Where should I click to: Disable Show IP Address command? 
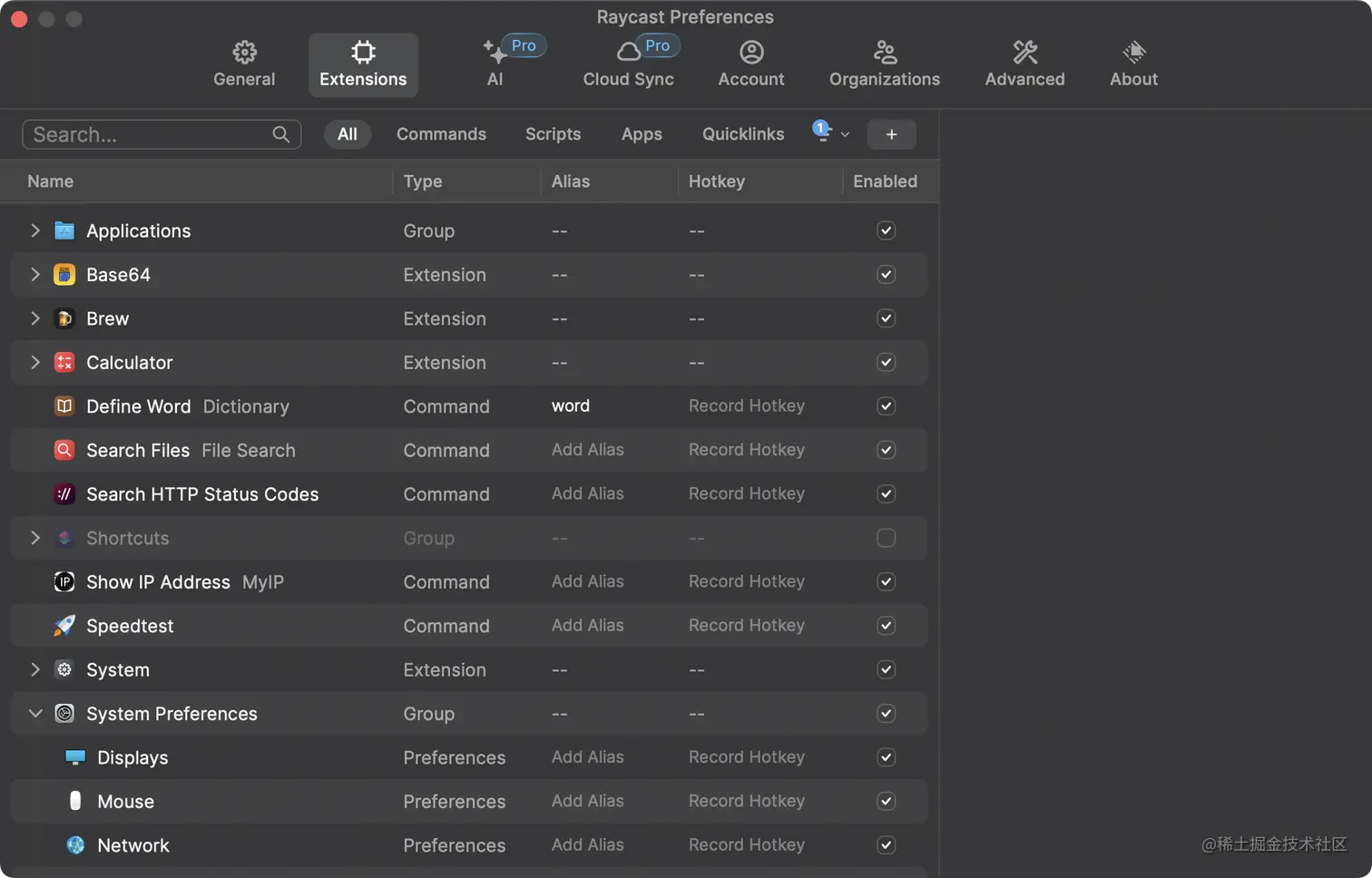tap(887, 581)
